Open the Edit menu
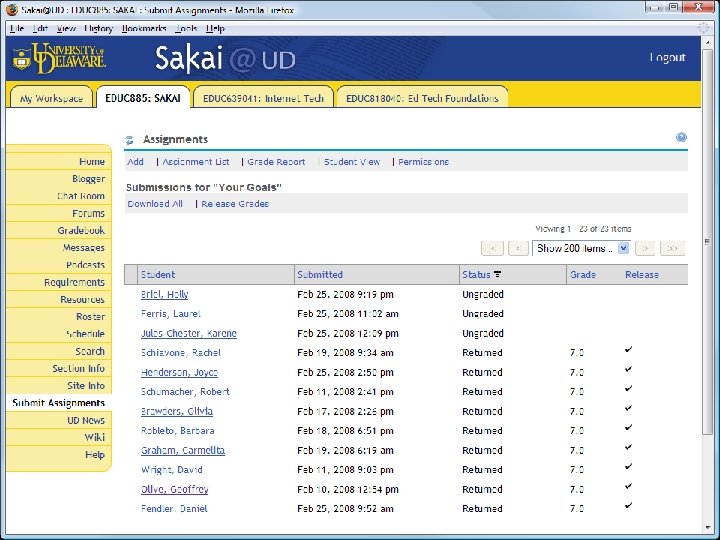The image size is (720, 540). point(40,28)
